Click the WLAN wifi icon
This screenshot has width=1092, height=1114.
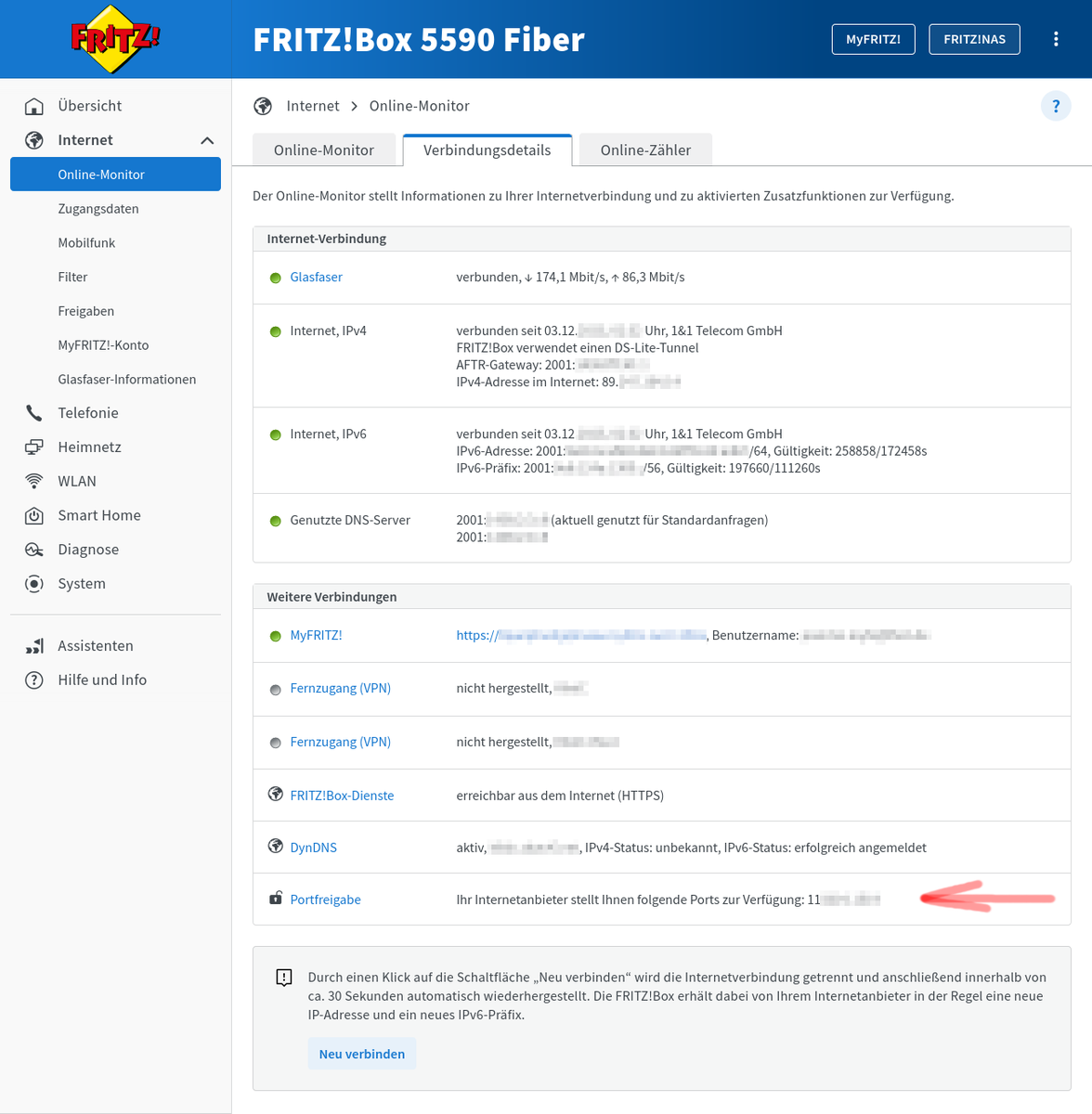pos(34,481)
